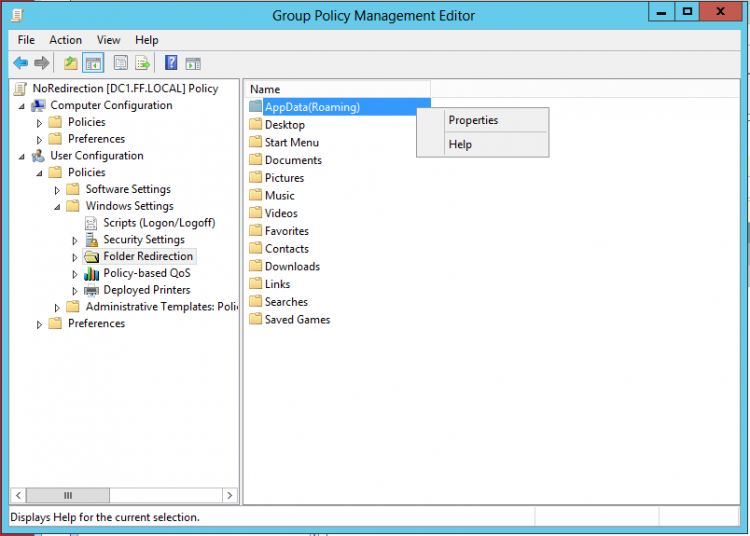Image resolution: width=750 pixels, height=536 pixels.
Task: Open the Action menu
Action: point(66,40)
